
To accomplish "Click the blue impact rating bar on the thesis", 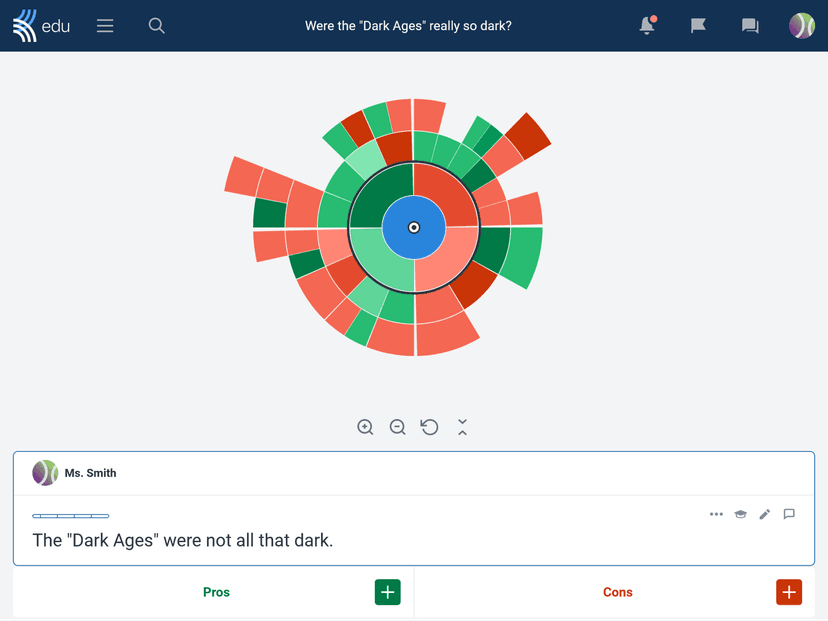I will [x=70, y=516].
